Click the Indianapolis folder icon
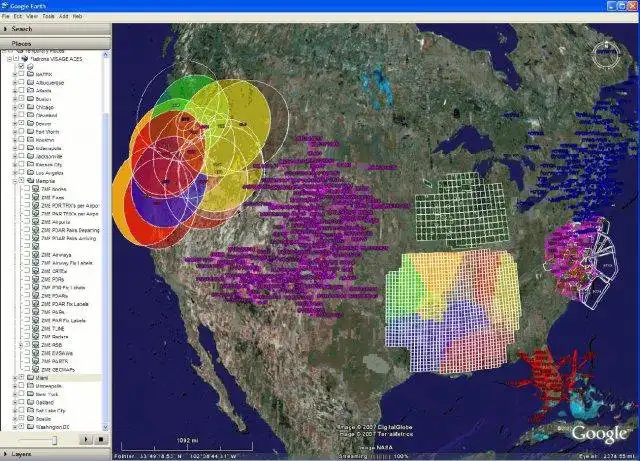Viewport: 640px width, 461px height. pos(31,148)
